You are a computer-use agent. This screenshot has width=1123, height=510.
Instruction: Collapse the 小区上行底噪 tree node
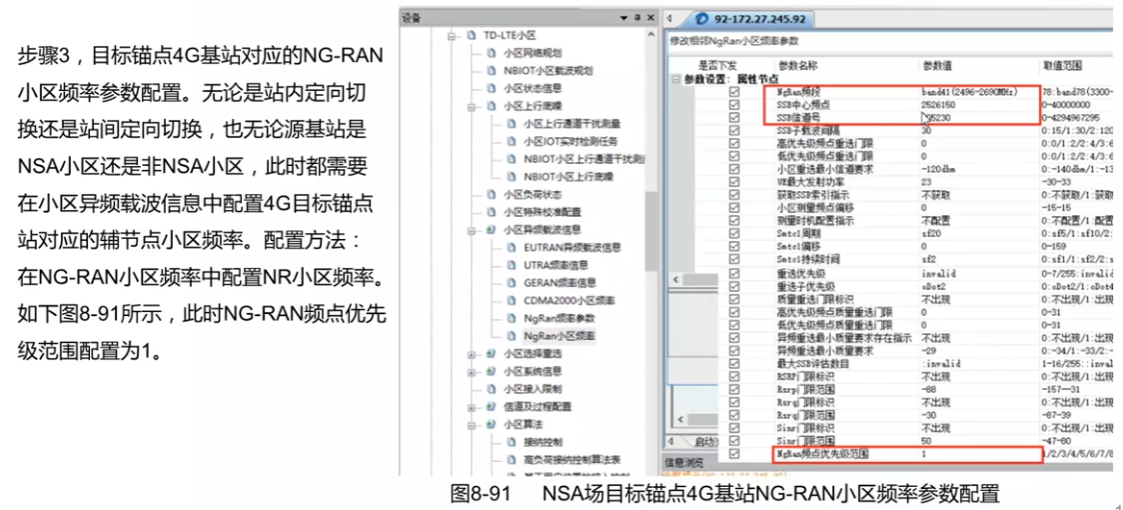point(472,106)
